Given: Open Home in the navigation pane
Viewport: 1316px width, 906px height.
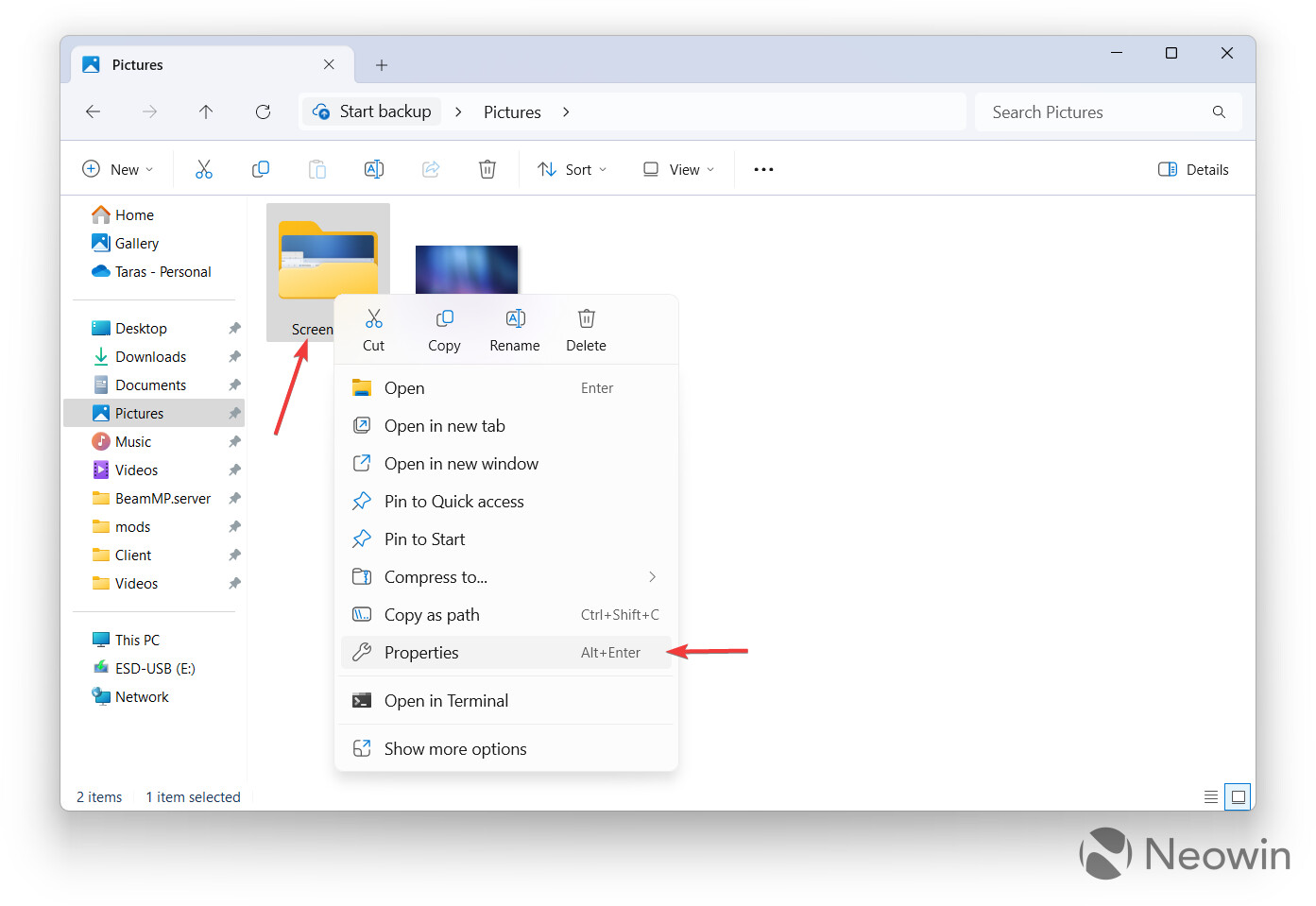Looking at the screenshot, I should (123, 214).
